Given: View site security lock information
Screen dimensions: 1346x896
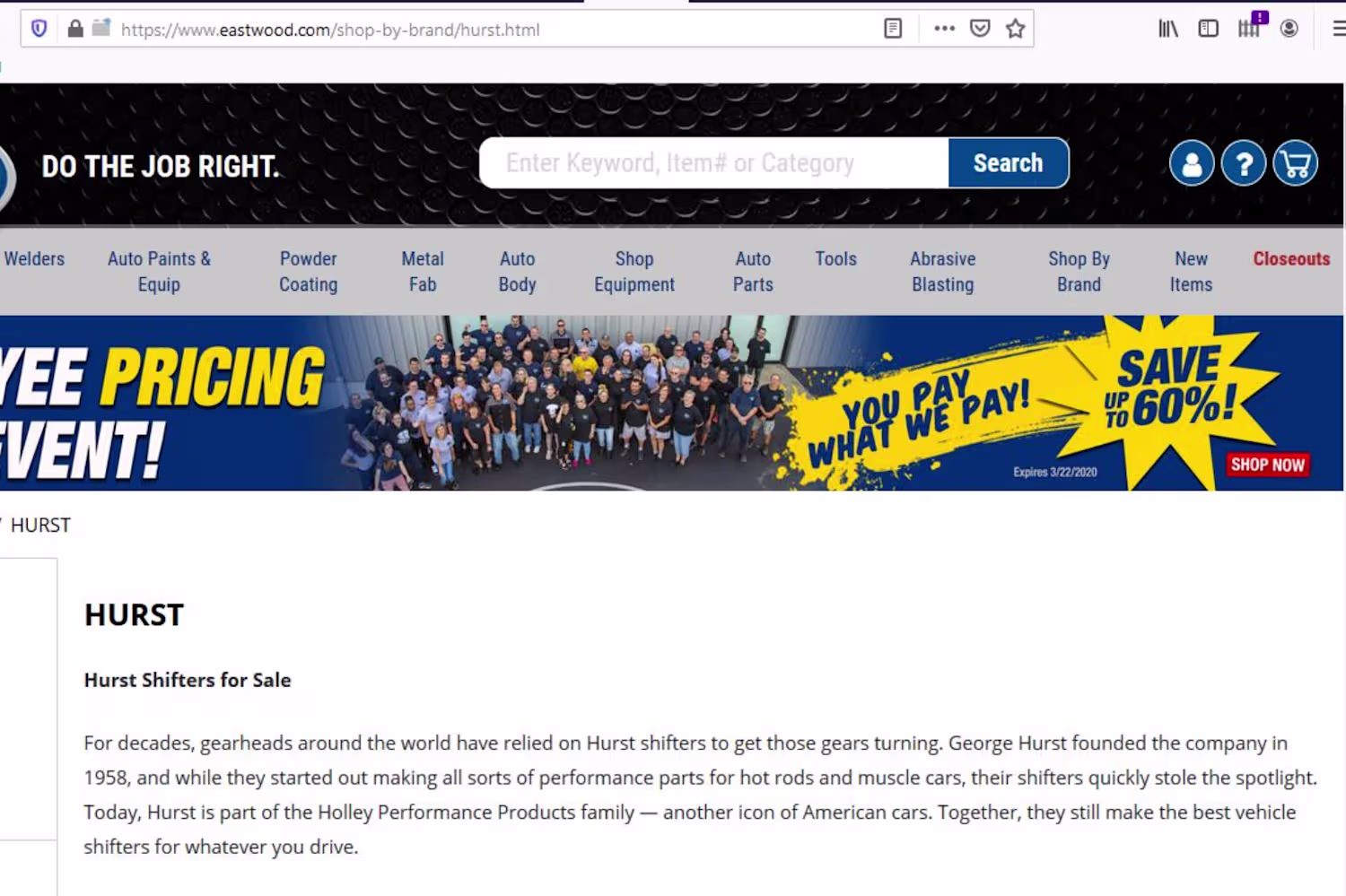Looking at the screenshot, I should point(75,29).
